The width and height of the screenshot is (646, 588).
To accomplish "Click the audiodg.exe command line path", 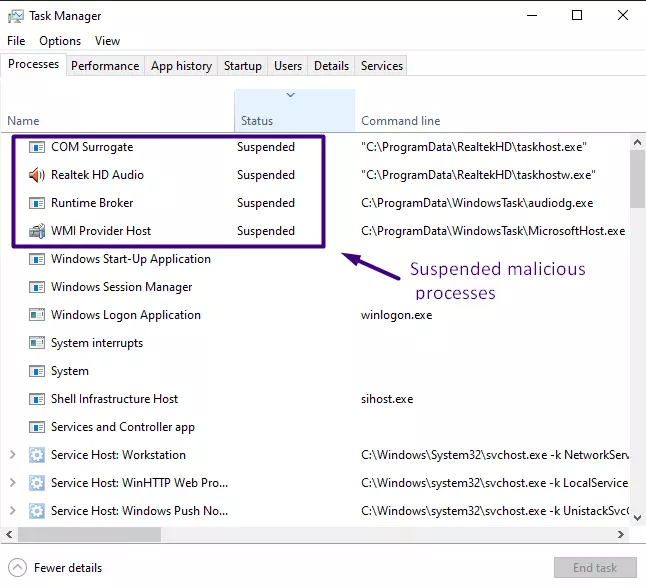I will (x=477, y=203).
